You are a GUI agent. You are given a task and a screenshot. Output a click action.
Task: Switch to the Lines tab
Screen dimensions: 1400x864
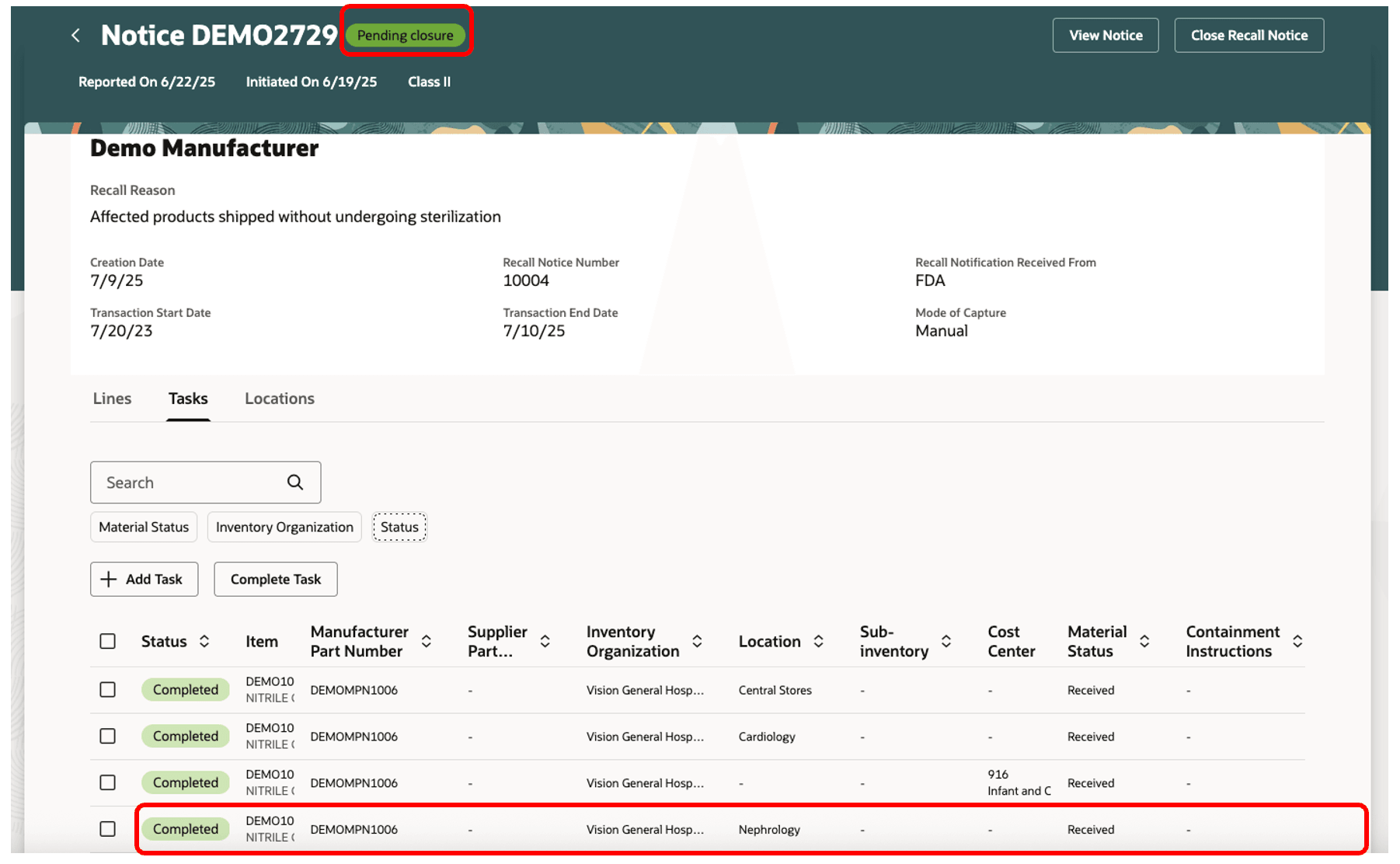click(112, 399)
